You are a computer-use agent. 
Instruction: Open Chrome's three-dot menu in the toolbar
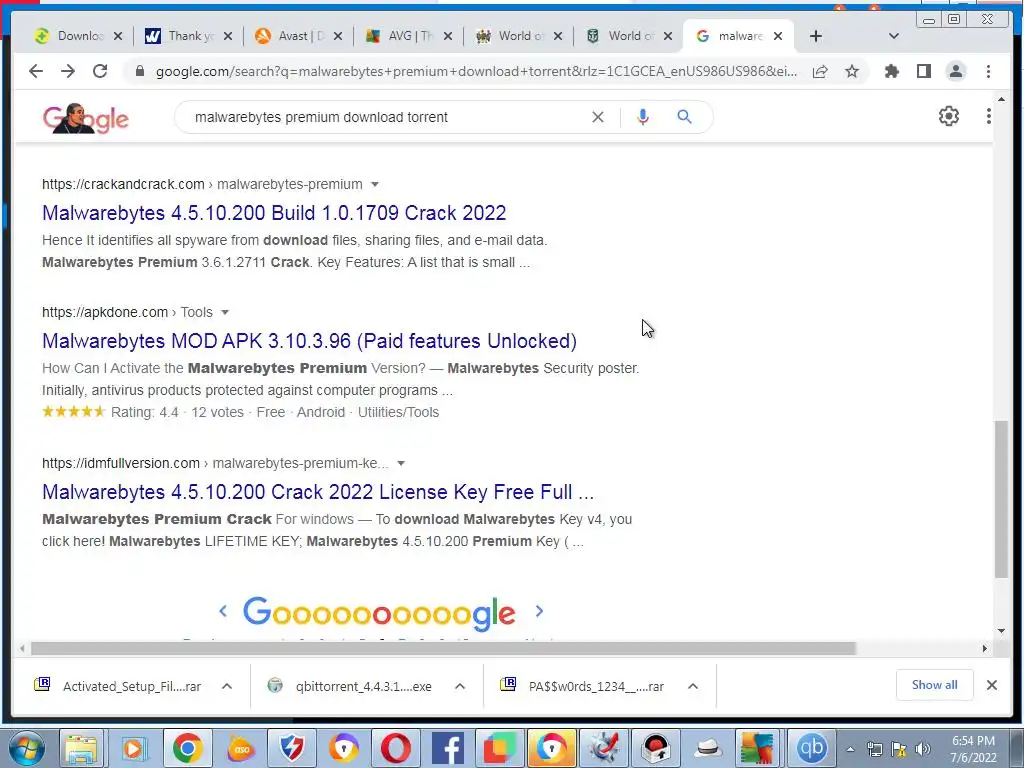pos(989,71)
